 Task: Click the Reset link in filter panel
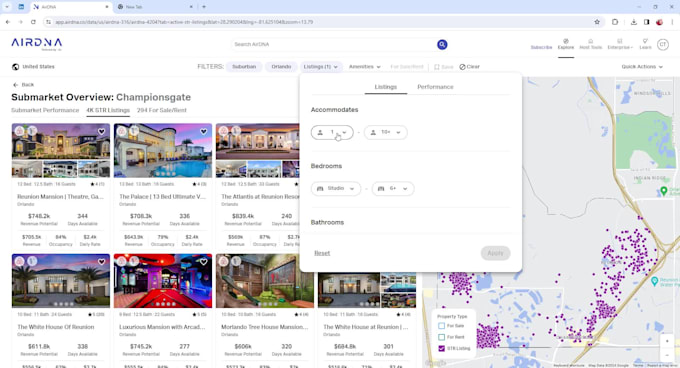tap(322, 253)
